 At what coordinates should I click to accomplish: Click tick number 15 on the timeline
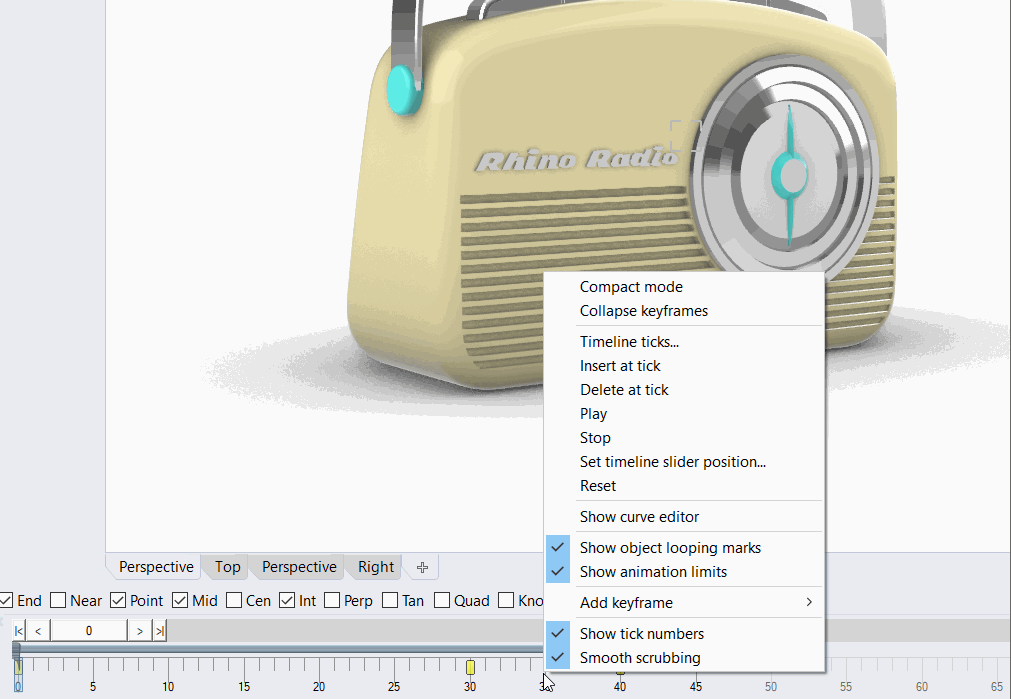coord(244,687)
